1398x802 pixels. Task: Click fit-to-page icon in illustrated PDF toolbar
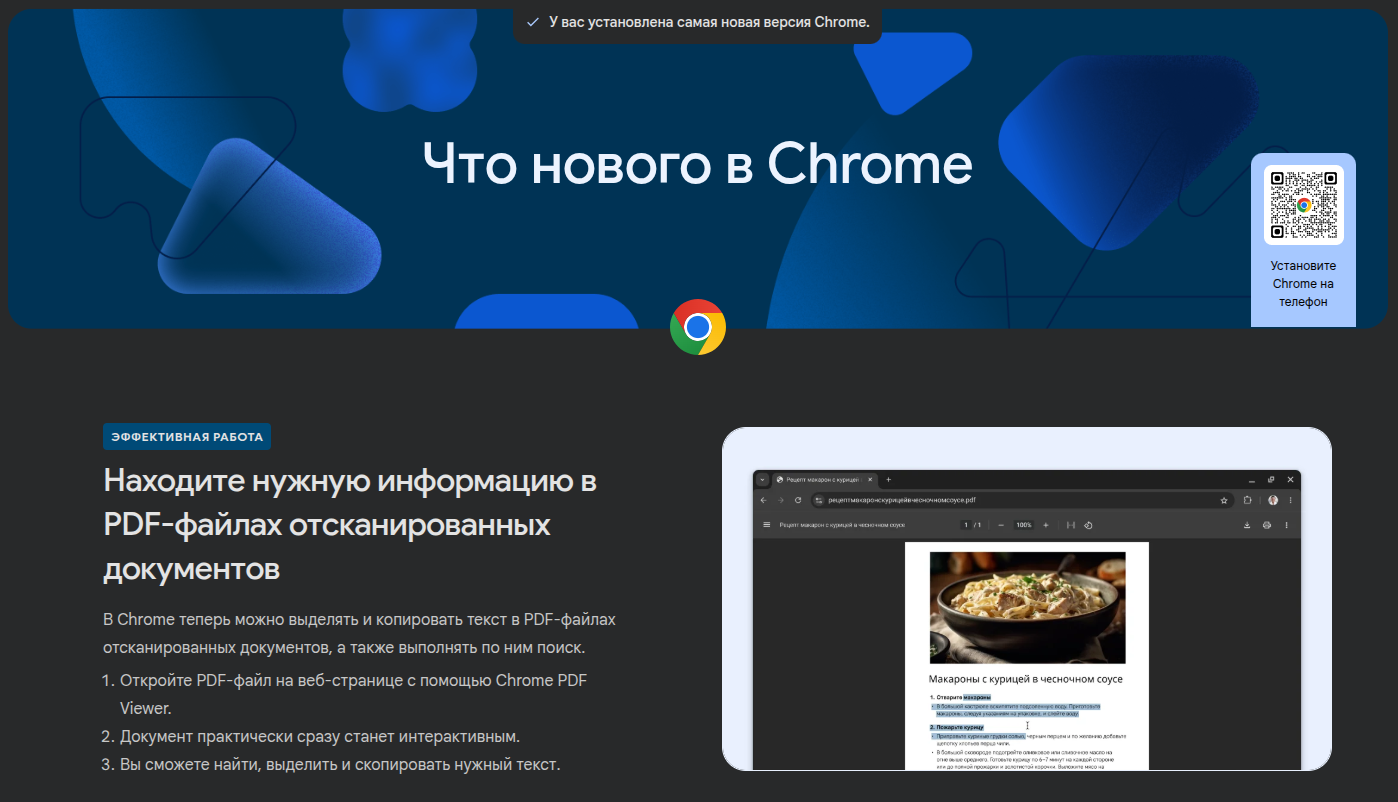click(1070, 525)
